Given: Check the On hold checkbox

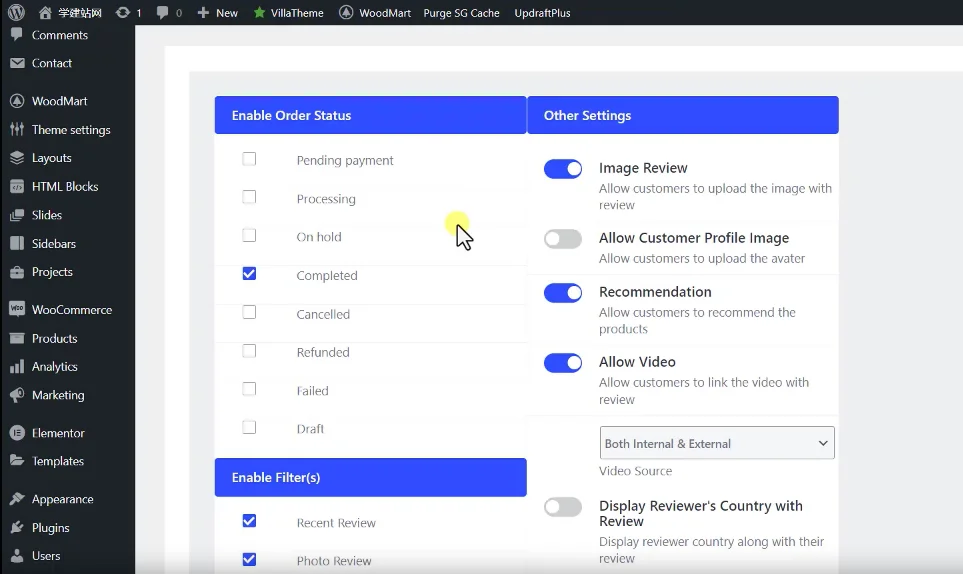Looking at the screenshot, I should (x=249, y=235).
